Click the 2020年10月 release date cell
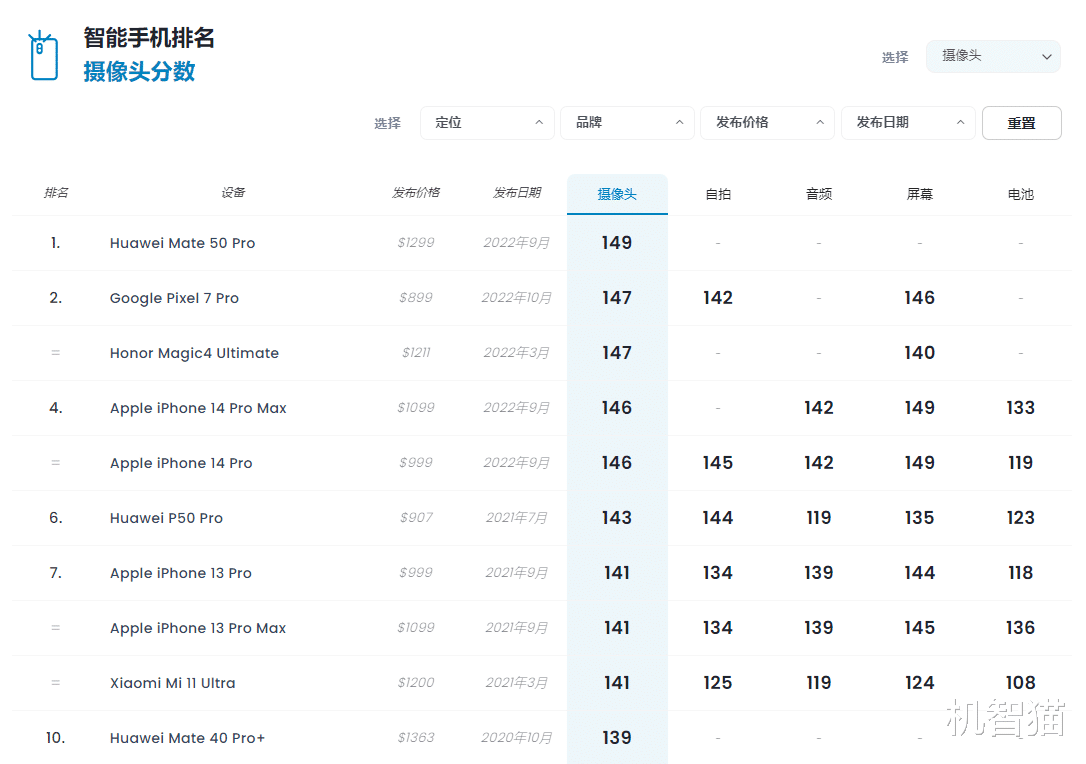Viewport: 1086px width, 764px height. (517, 738)
